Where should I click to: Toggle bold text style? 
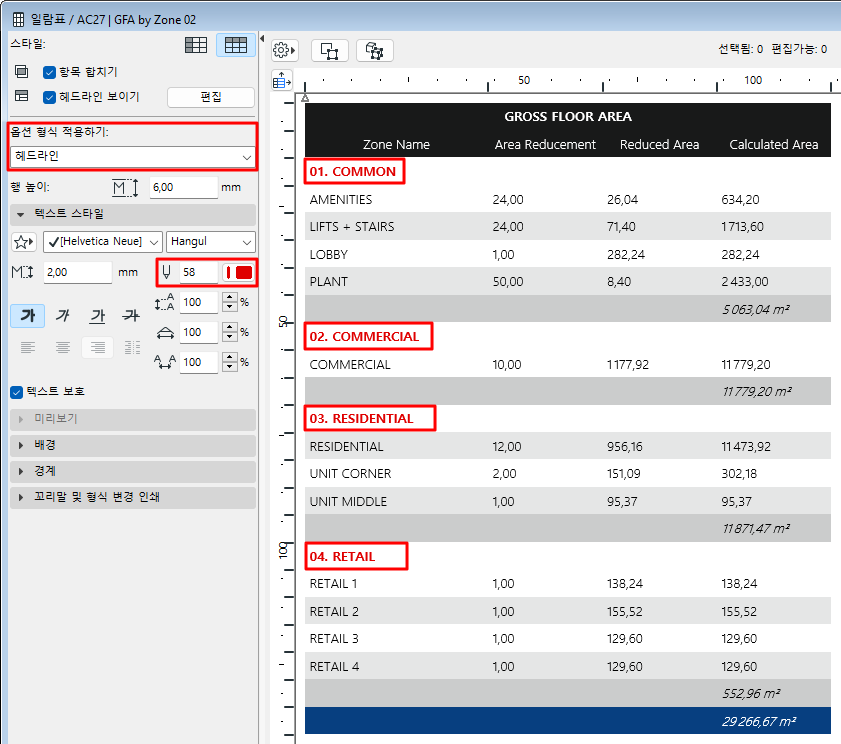(28, 316)
